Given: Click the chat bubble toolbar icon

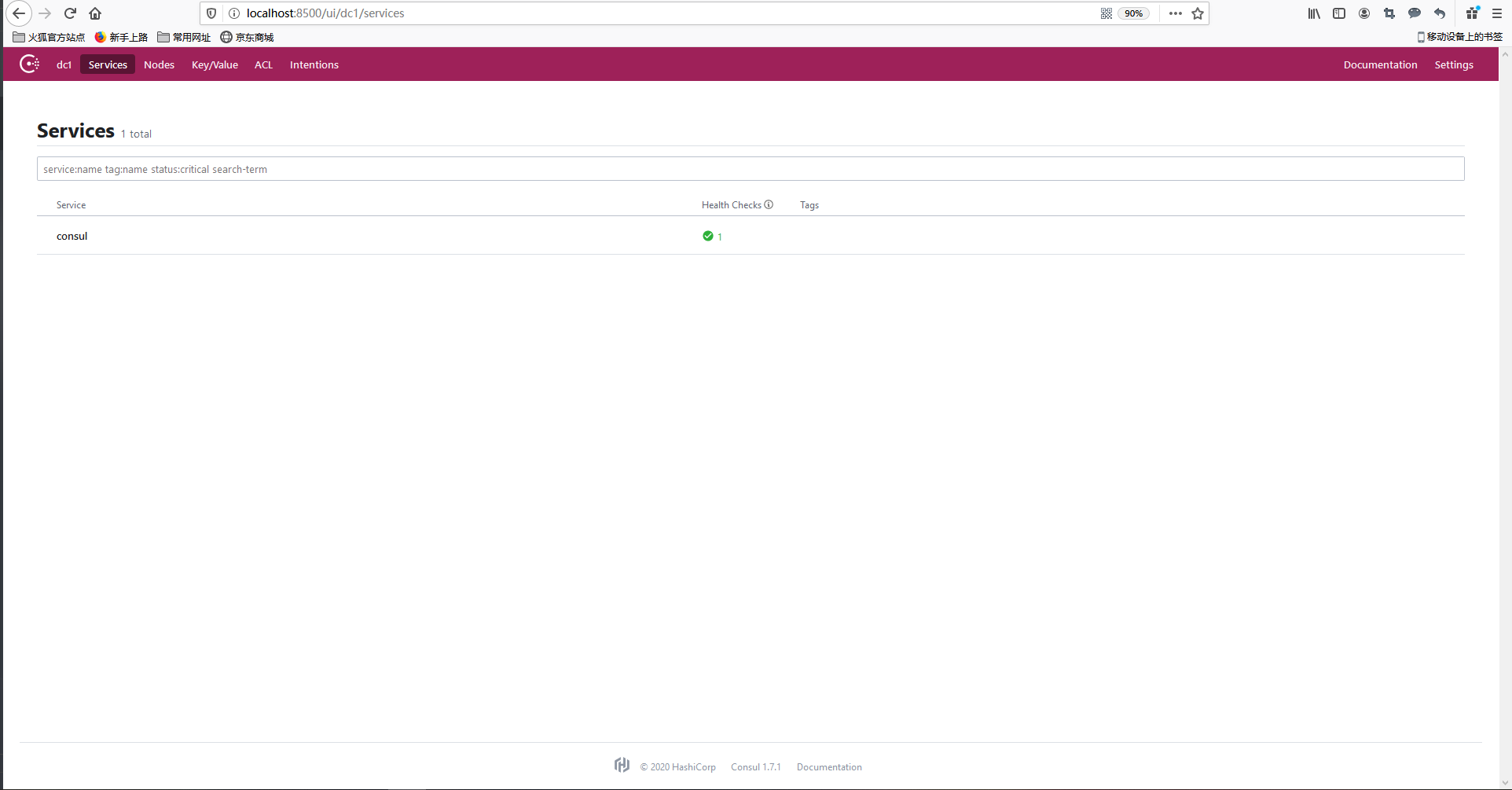Looking at the screenshot, I should pos(1415,13).
